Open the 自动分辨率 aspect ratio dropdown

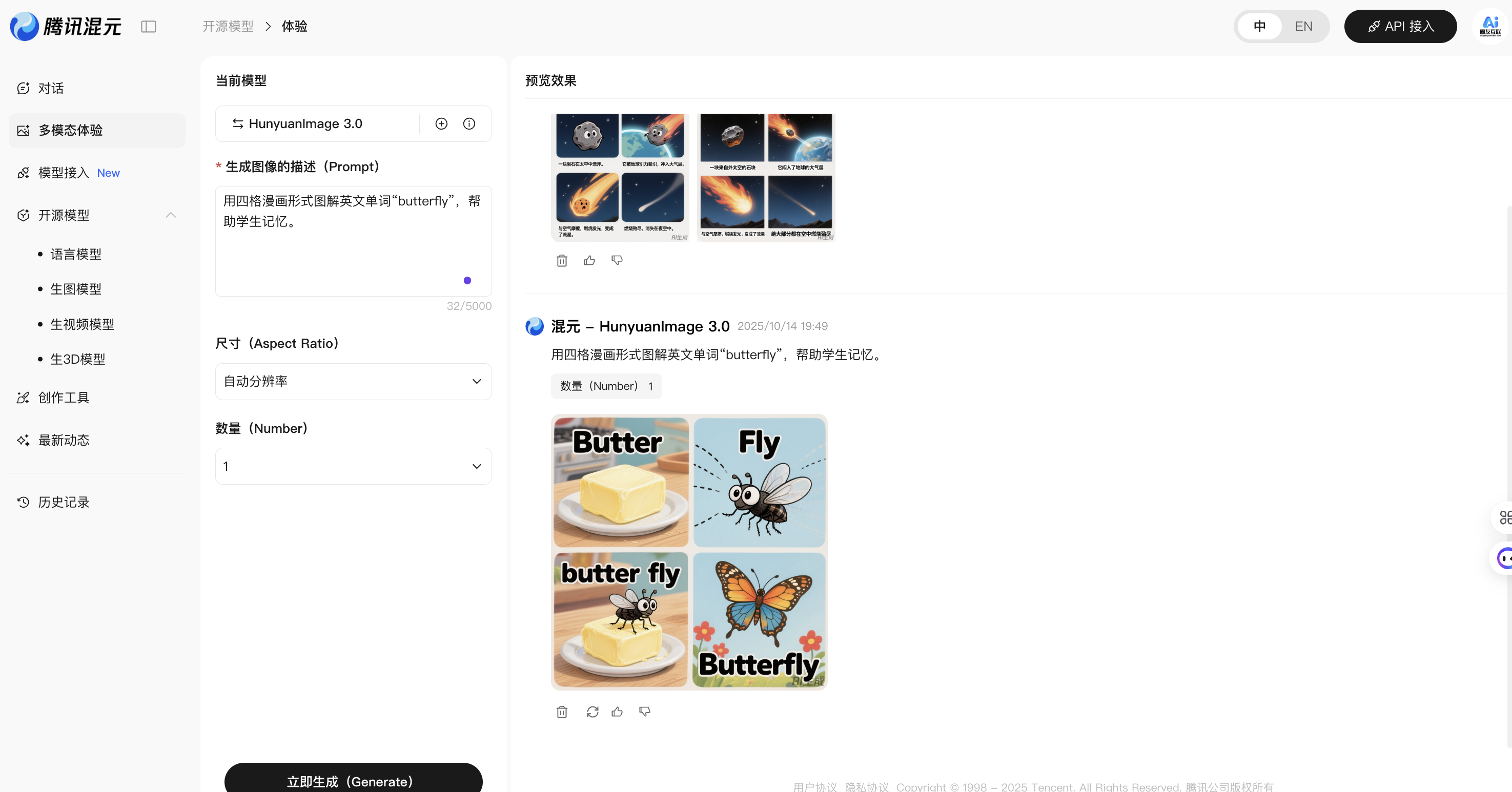[353, 381]
